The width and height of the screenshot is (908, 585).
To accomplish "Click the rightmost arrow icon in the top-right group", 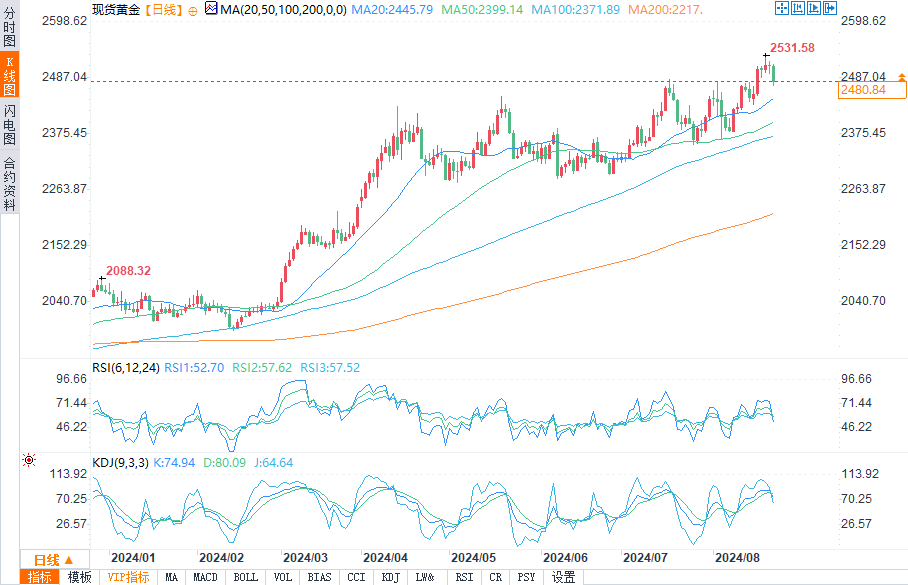I will pos(828,9).
